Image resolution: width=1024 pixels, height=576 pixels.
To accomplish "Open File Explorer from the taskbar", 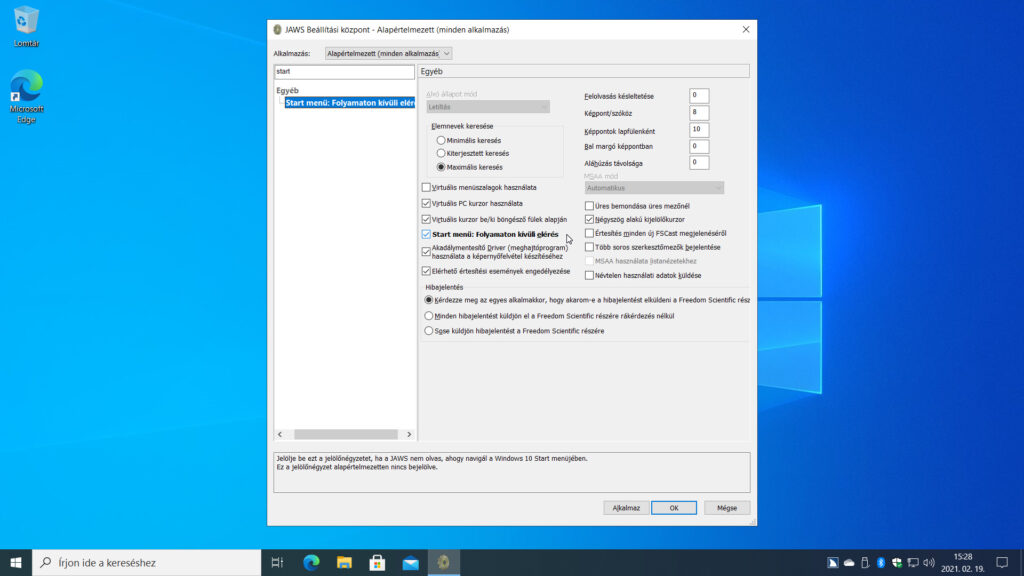I will click(344, 562).
